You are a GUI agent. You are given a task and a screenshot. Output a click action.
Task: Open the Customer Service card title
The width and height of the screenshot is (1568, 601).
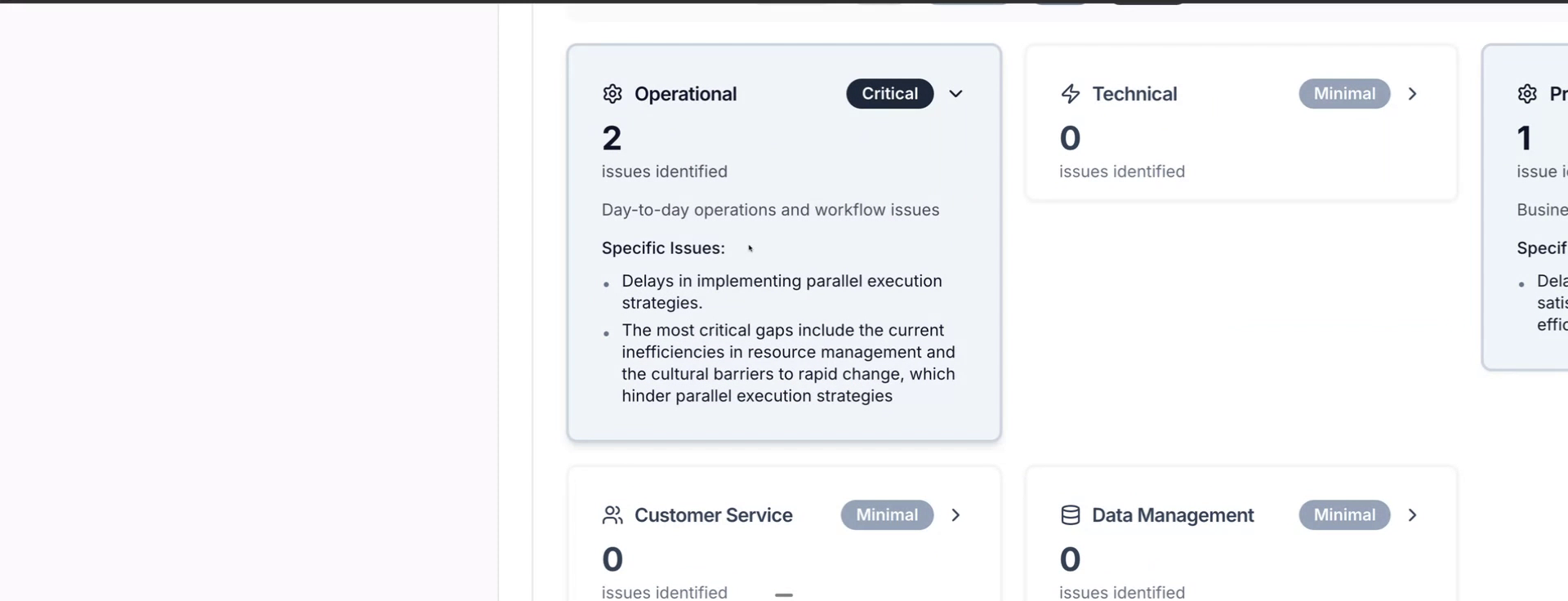coord(713,515)
